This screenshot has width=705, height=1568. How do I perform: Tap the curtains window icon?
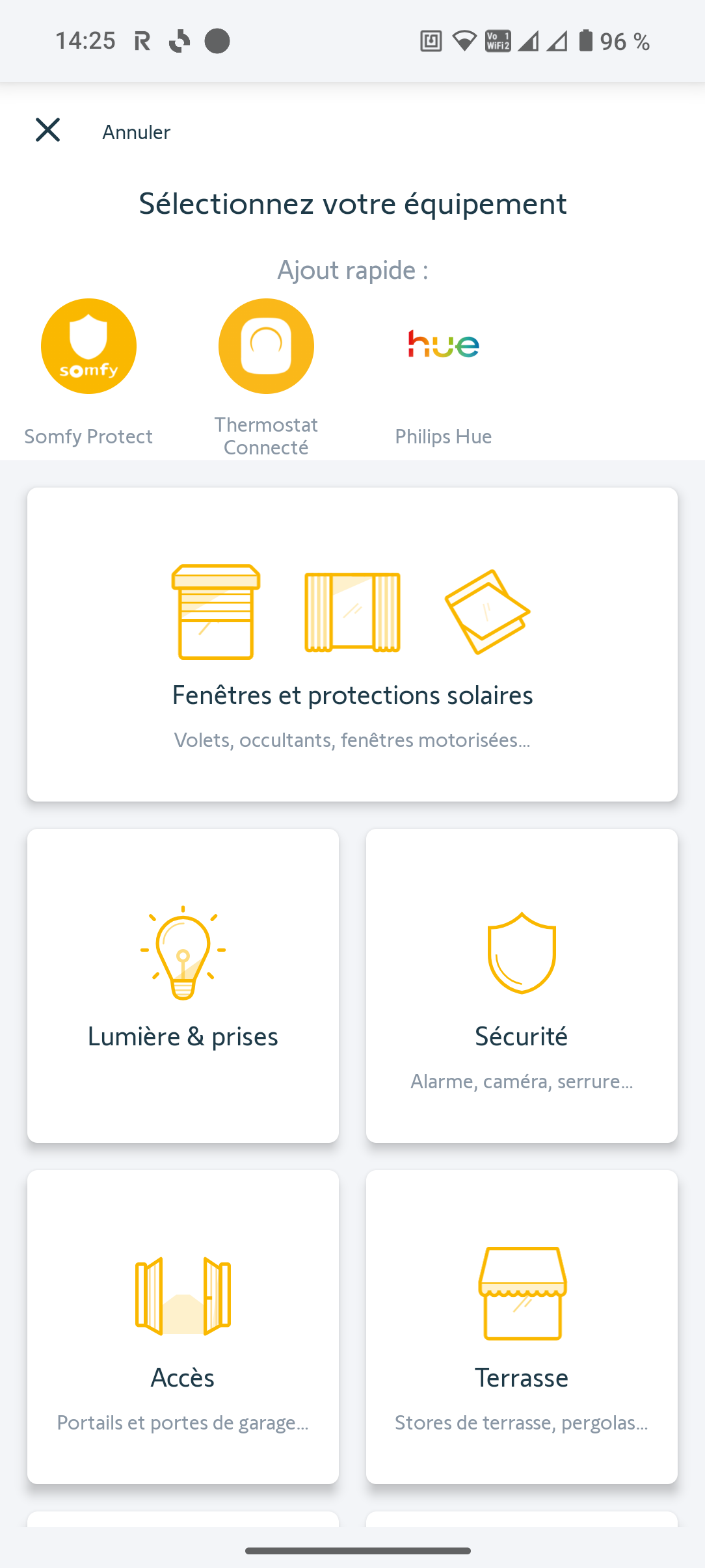point(352,612)
